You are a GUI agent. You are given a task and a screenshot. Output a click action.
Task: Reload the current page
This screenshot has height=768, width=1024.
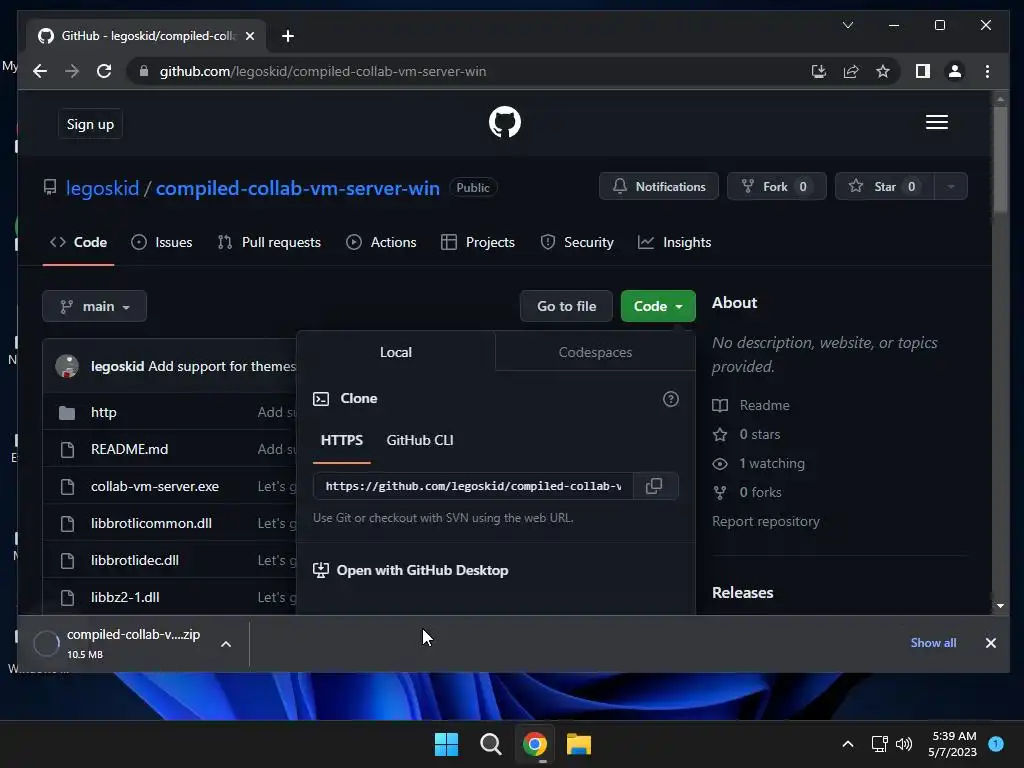coord(104,71)
